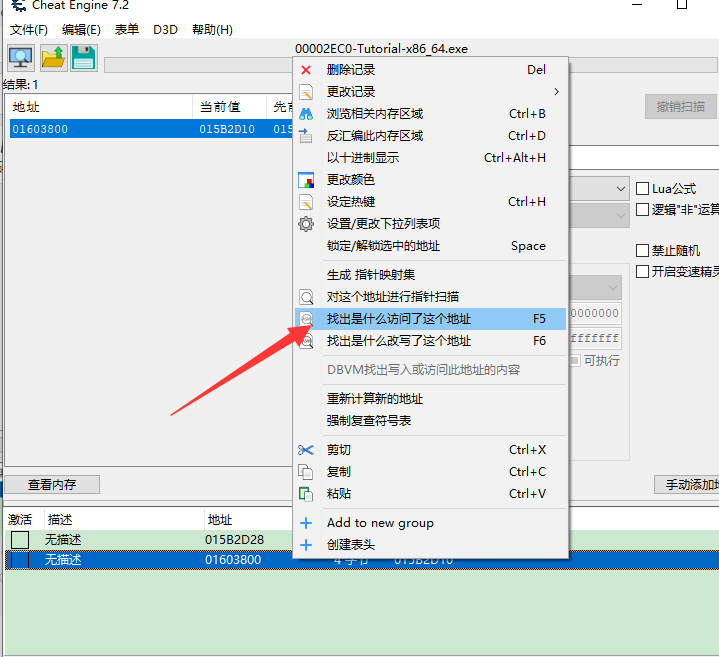Click the paste clipboard icon
The height and width of the screenshot is (657, 719).
(306, 494)
